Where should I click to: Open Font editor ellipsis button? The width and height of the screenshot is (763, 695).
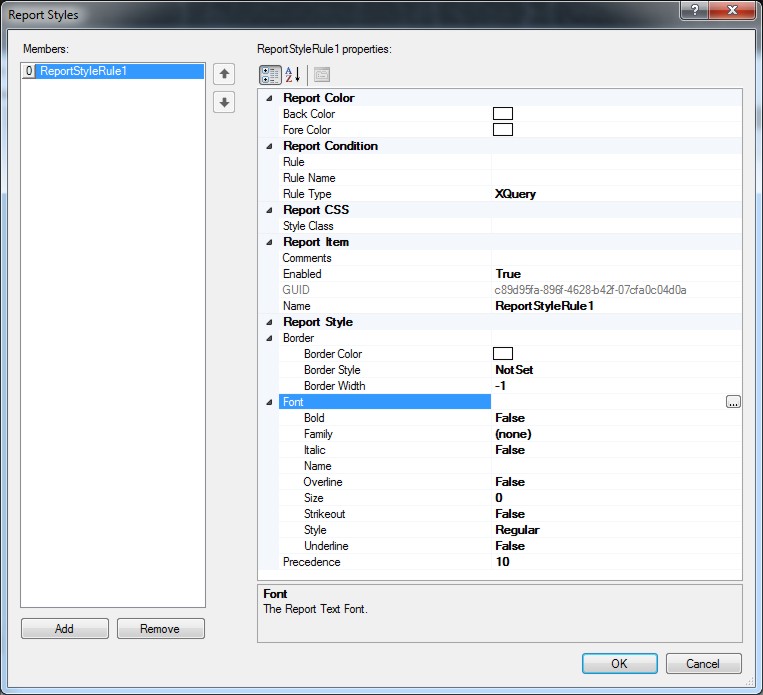pos(733,402)
